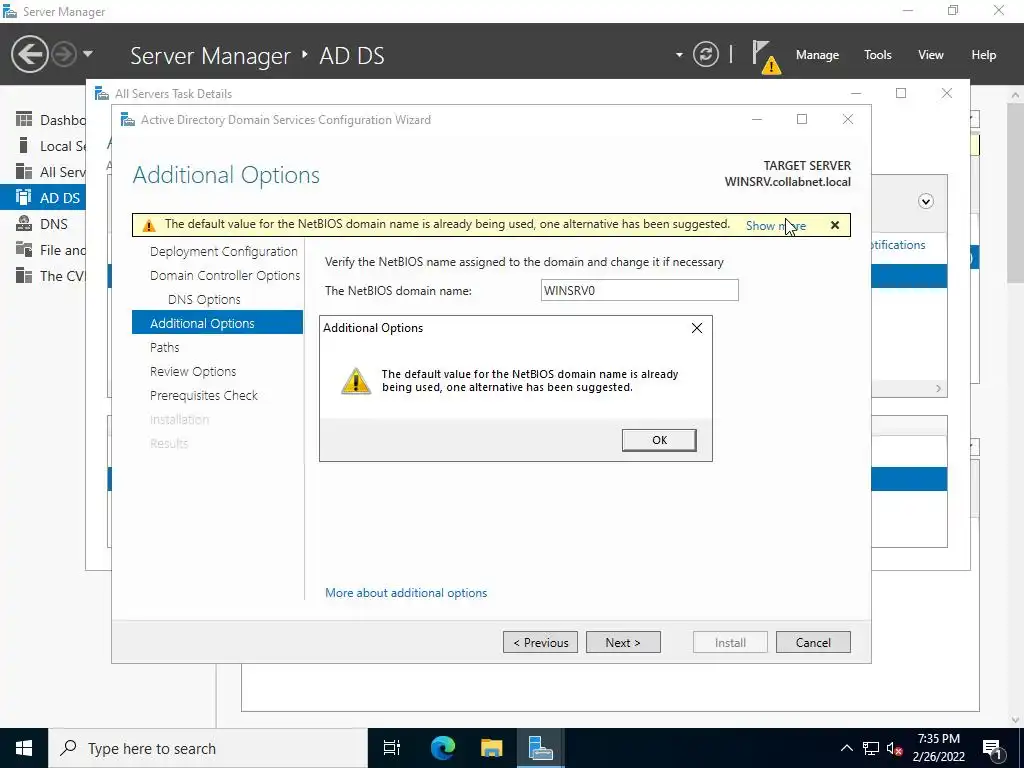This screenshot has width=1024, height=768.
Task: Dismiss the yellow warning banner
Action: 835,225
